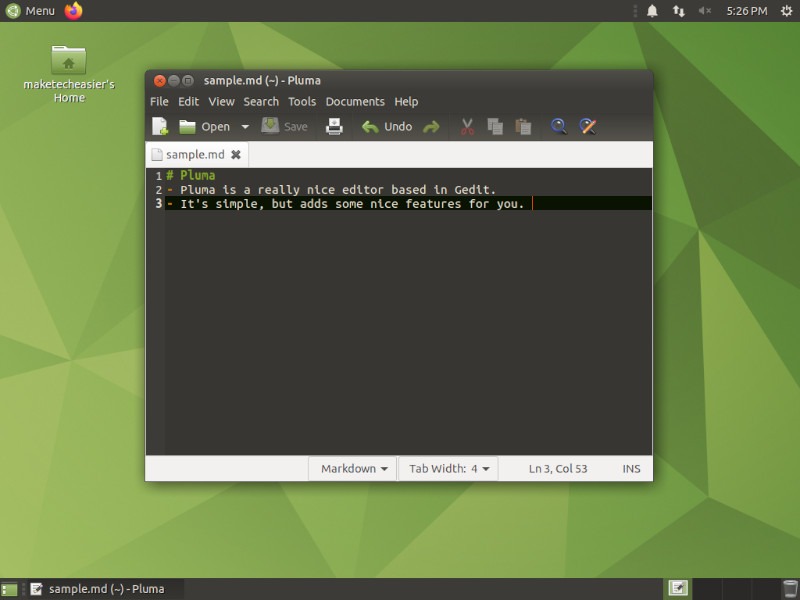Expand the Open recent files arrow
Screen dimensions: 800x600
[x=245, y=127]
